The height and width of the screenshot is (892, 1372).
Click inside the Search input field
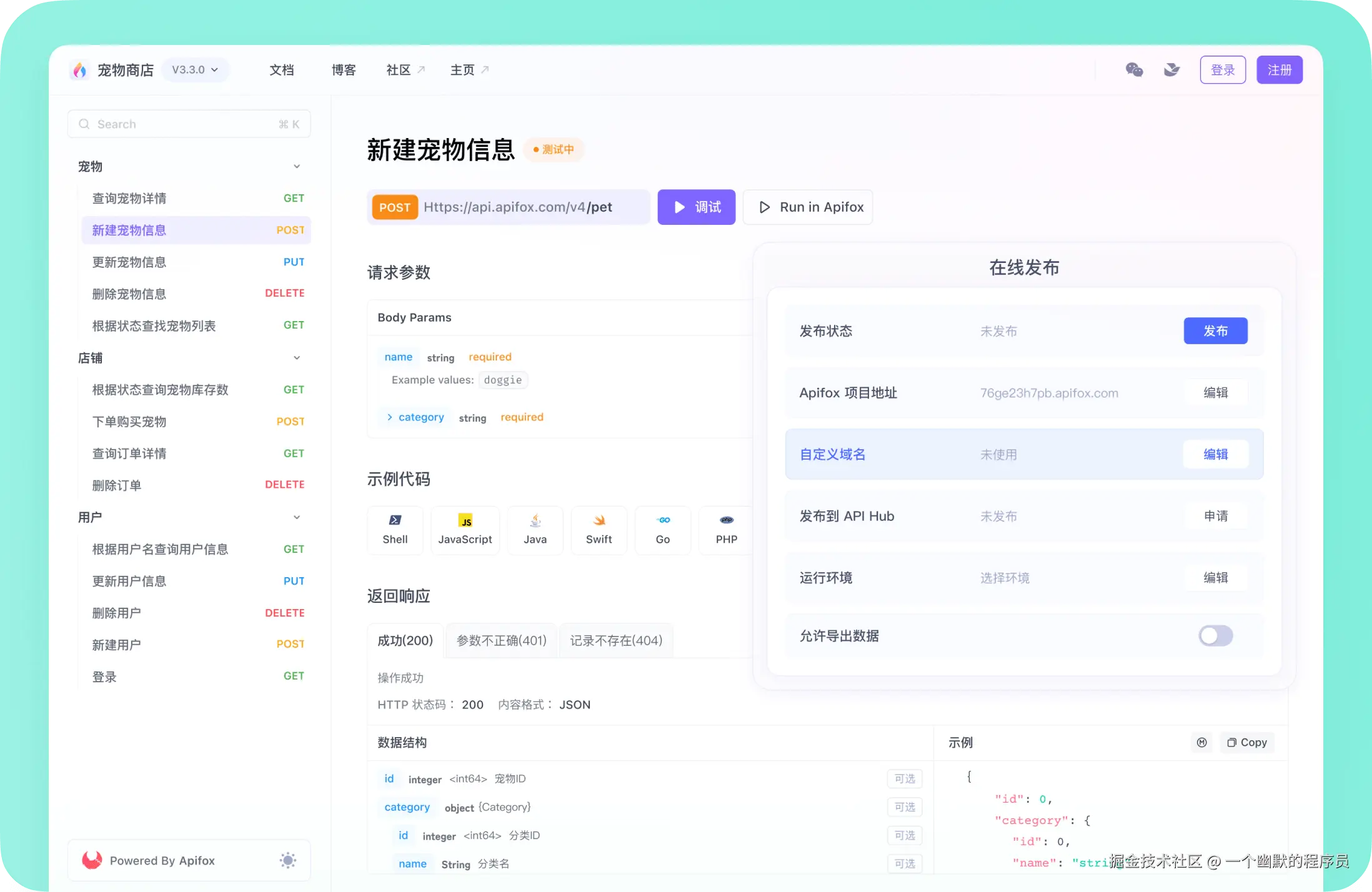(x=181, y=124)
